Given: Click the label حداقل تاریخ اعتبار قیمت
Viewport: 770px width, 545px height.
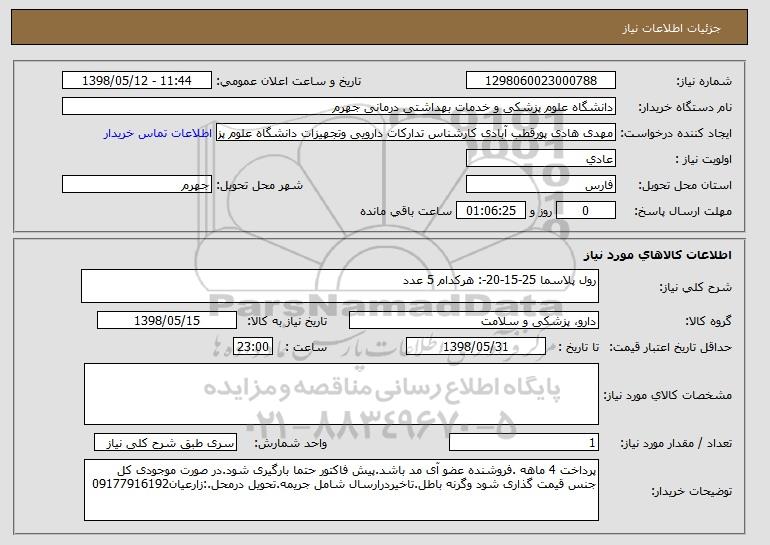Looking at the screenshot, I should (671, 347).
